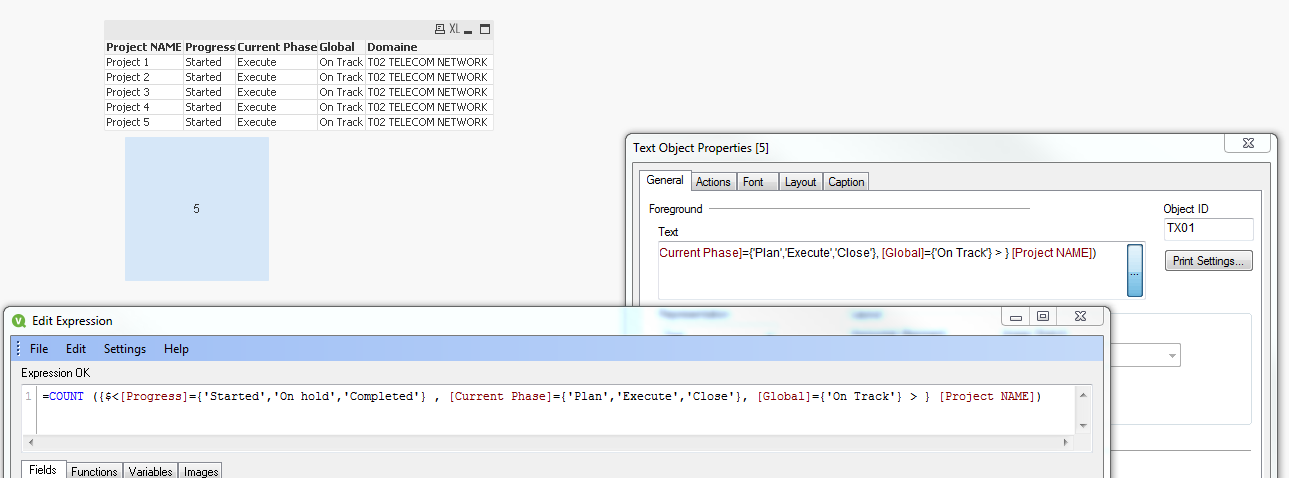This screenshot has height=478, width=1289.
Task: Switch to the Caption tab
Action: tap(846, 182)
